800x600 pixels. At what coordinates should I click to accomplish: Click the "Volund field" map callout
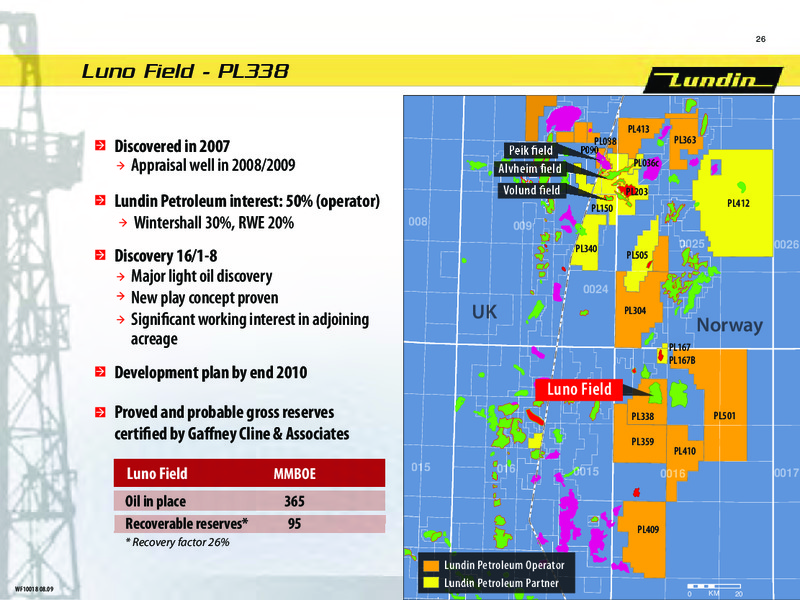point(531,190)
